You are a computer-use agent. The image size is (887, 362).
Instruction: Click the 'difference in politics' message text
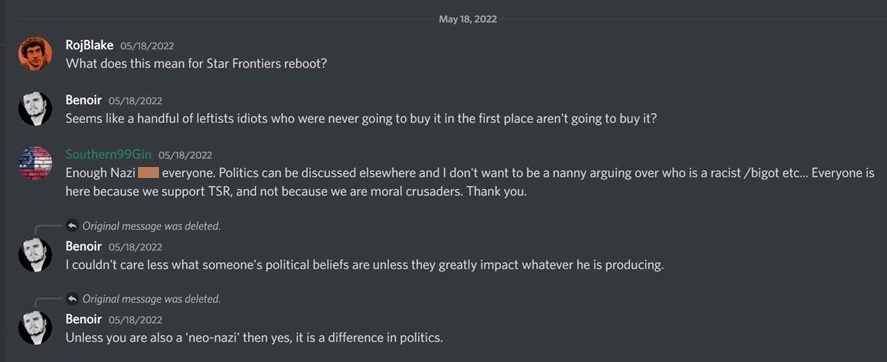point(254,338)
